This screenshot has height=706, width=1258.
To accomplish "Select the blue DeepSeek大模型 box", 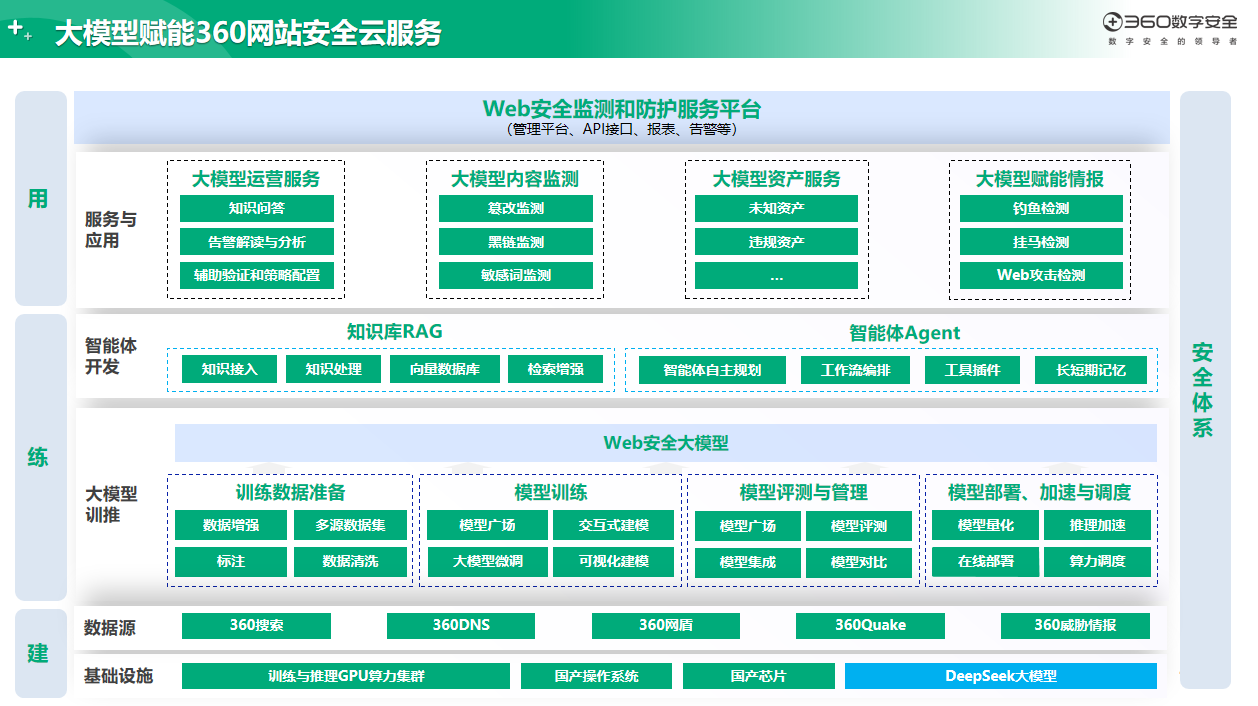I will (x=1000, y=676).
